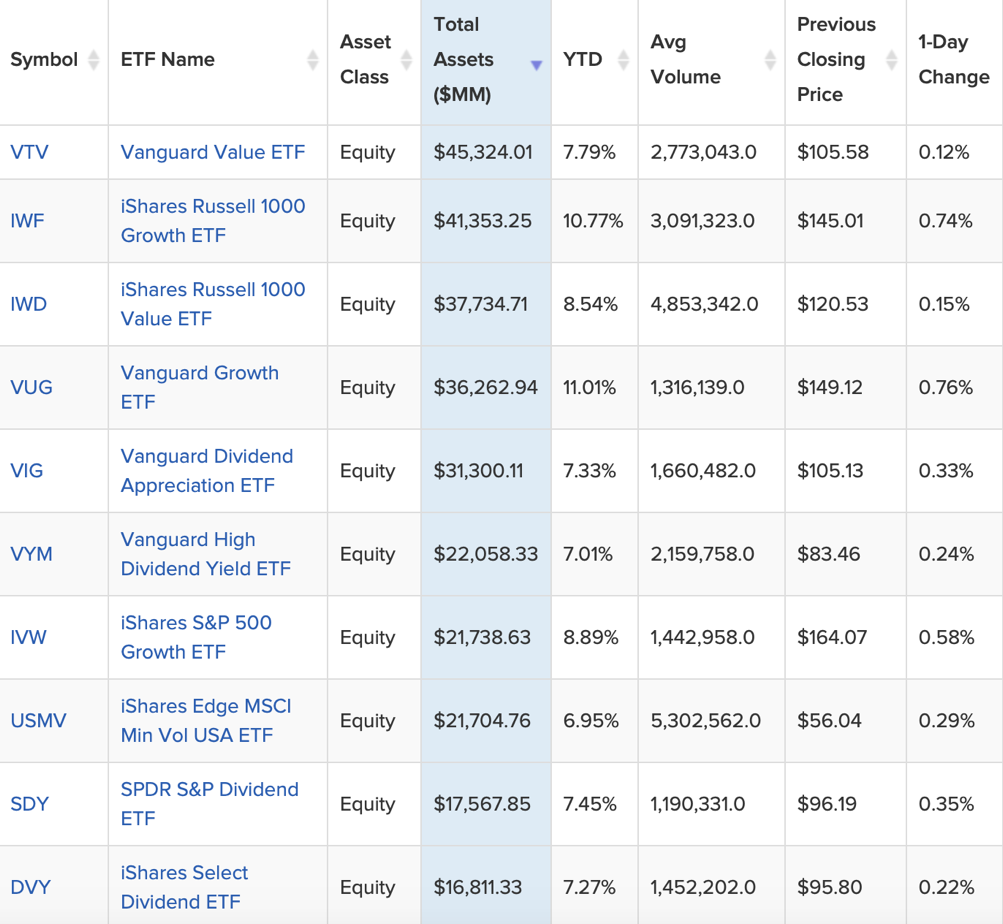Select total assets value $45,324.01
The image size is (1003, 924).
click(x=483, y=152)
